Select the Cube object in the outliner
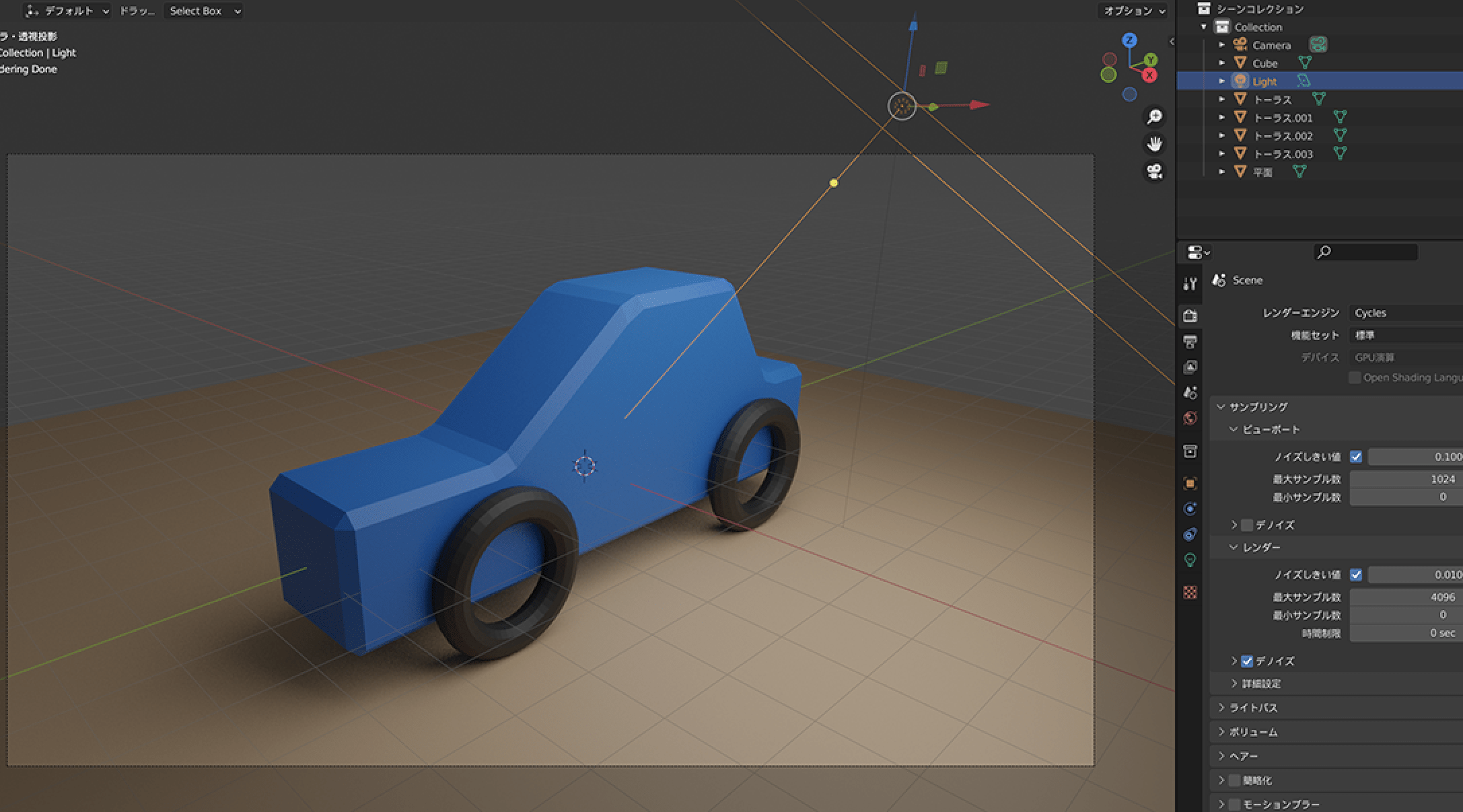 point(1266,63)
